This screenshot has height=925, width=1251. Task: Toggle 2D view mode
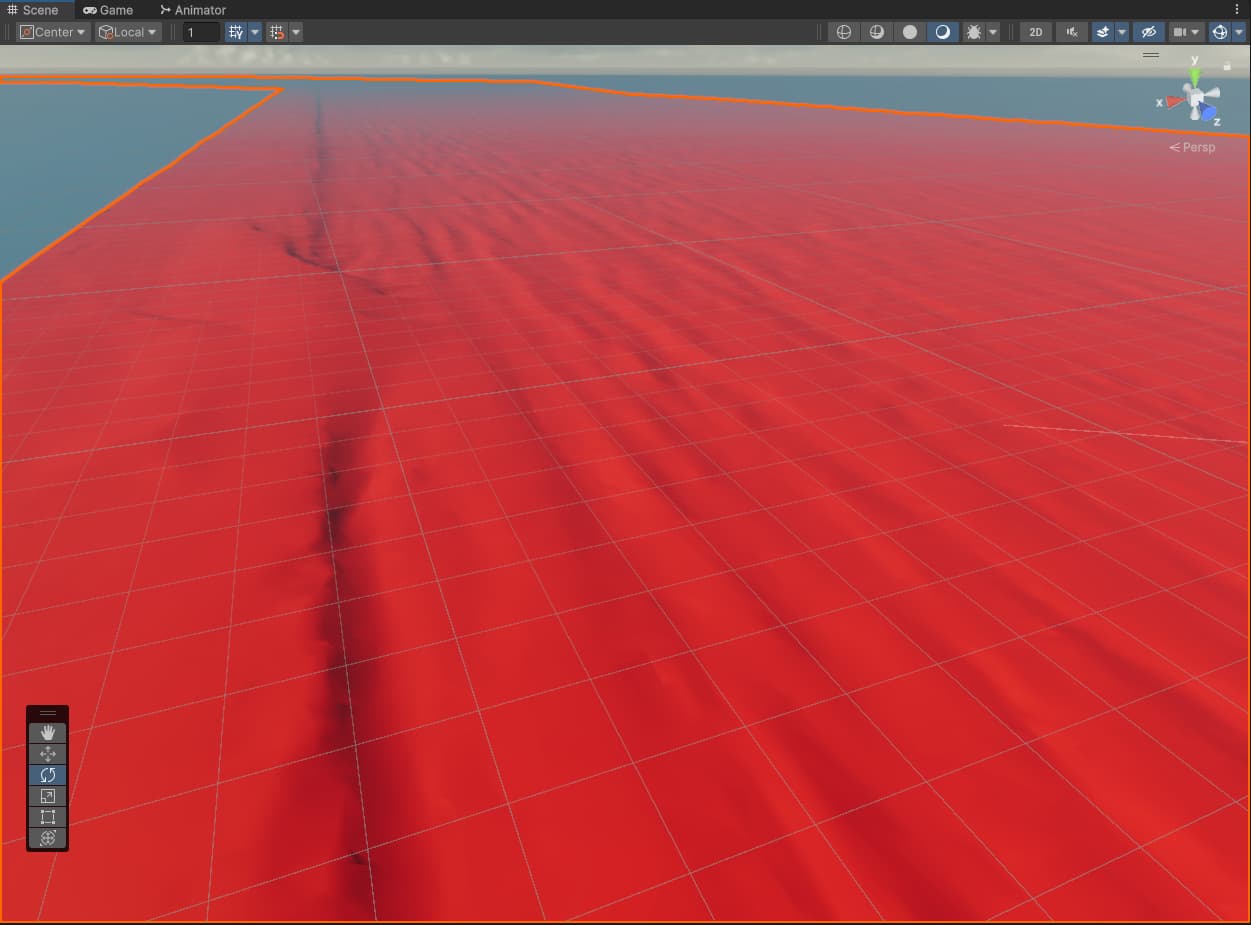point(1035,31)
